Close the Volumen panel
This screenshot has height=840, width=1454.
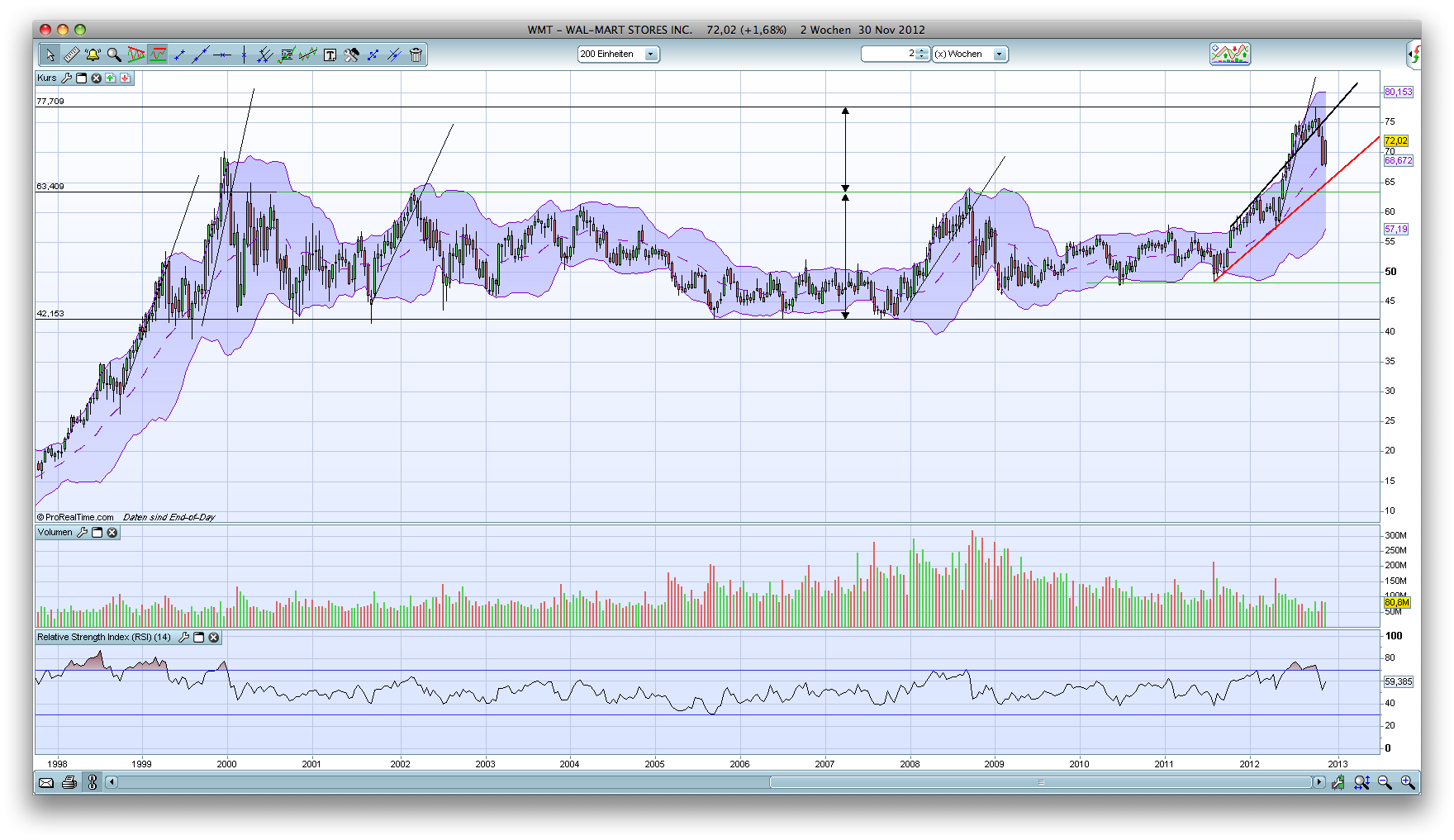[112, 532]
